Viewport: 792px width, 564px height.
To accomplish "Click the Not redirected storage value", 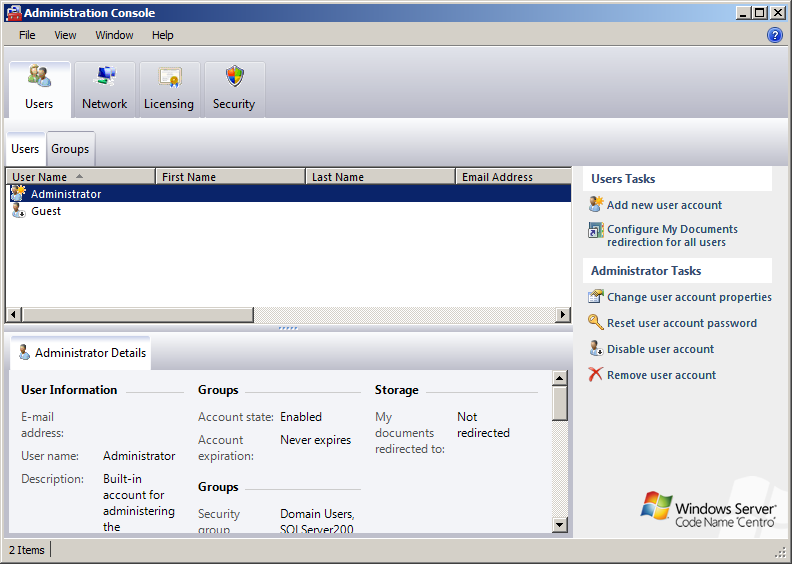I will (483, 425).
